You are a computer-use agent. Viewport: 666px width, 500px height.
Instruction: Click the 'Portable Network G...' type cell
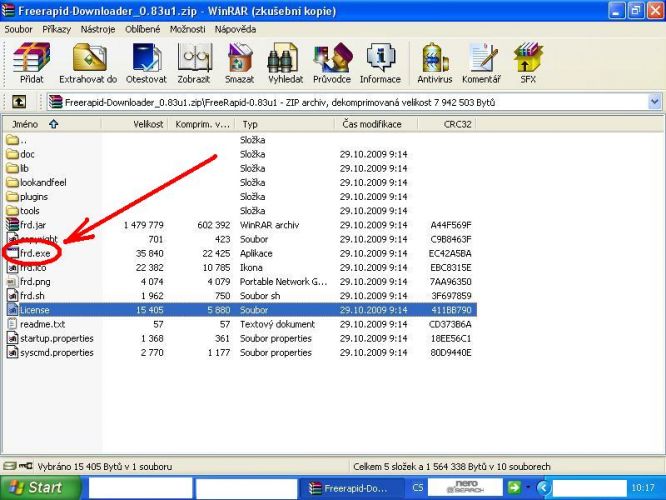[x=283, y=282]
